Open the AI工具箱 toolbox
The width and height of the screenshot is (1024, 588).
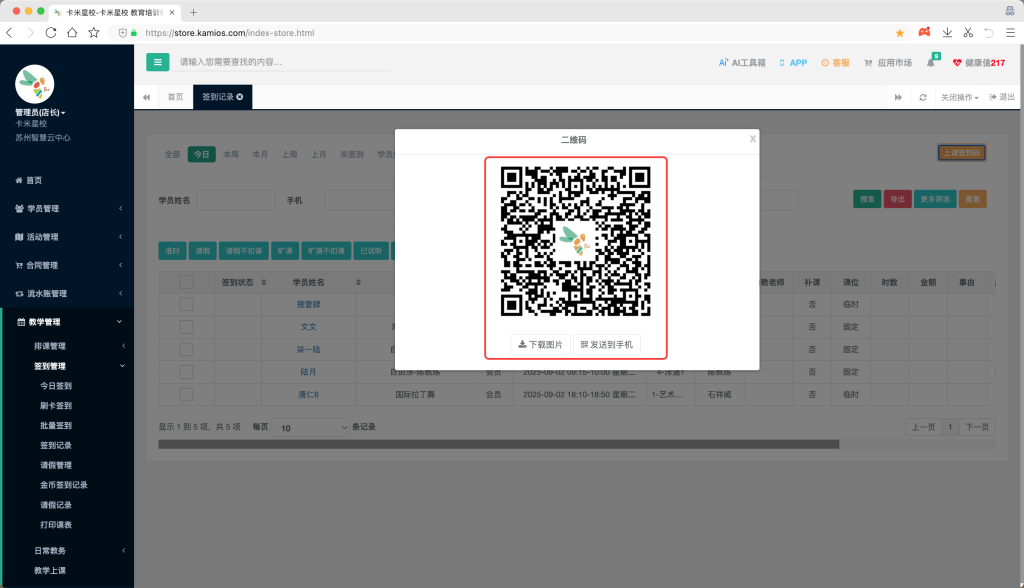coord(742,63)
